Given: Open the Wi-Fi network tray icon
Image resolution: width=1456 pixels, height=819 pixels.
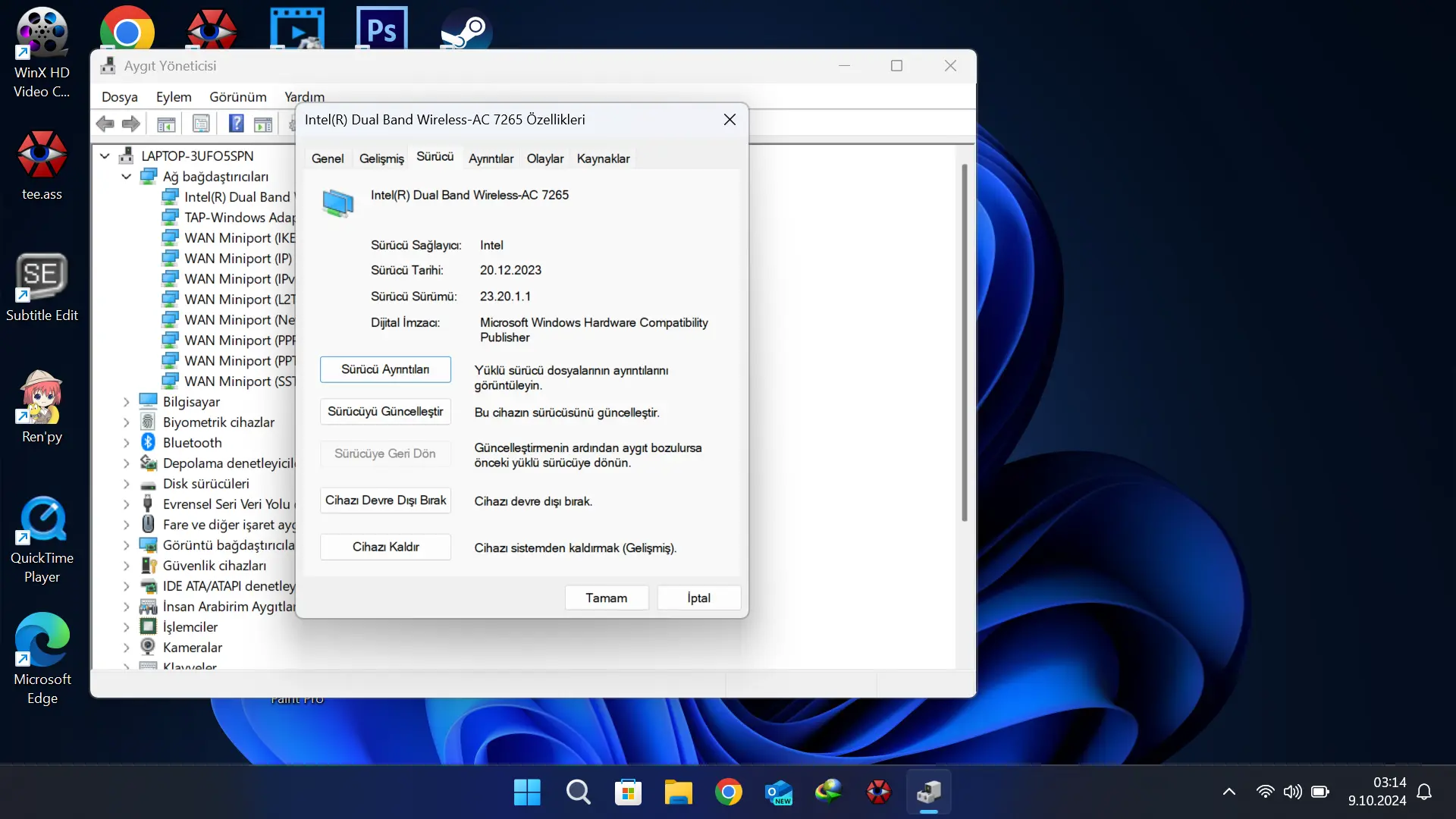Looking at the screenshot, I should point(1265,792).
